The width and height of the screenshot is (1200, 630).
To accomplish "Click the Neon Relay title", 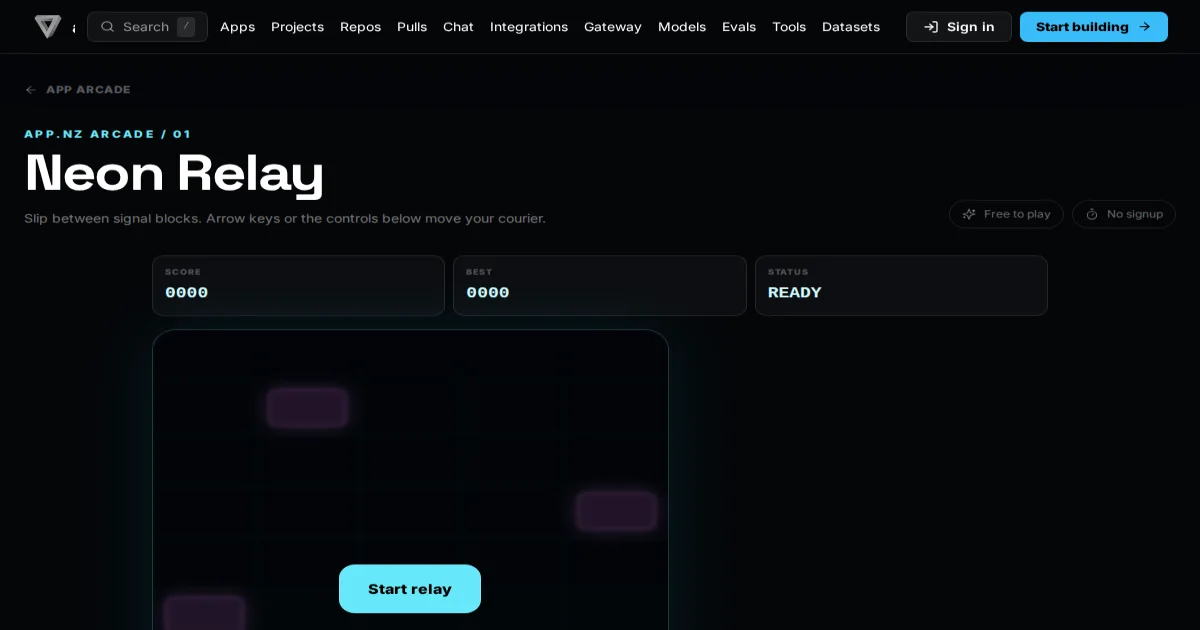I will pos(174,173).
